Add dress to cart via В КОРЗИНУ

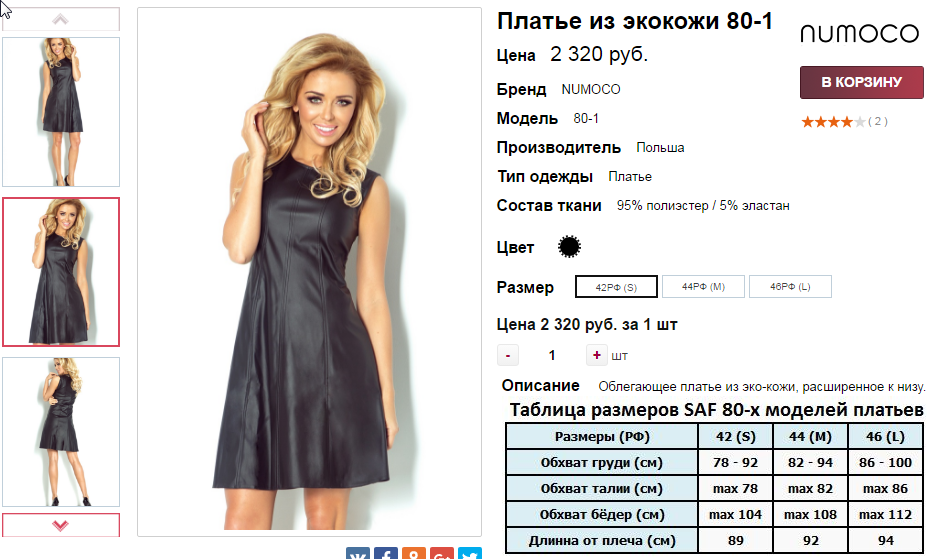(x=861, y=82)
